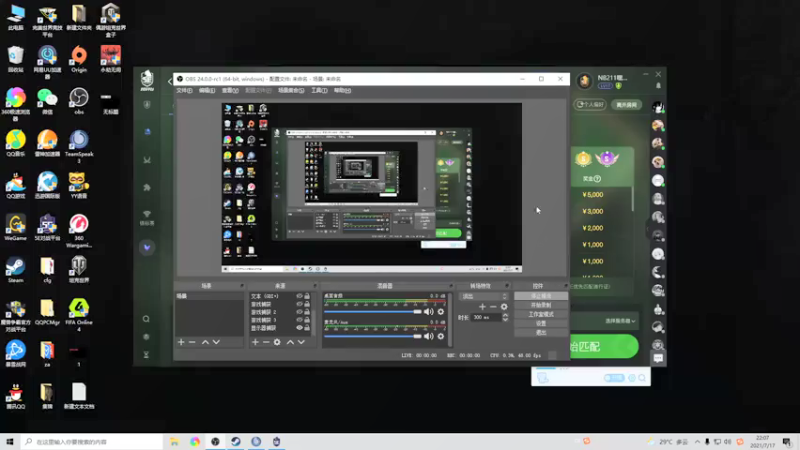Move the scene up with arrow
The image size is (800, 450).
click(205, 342)
